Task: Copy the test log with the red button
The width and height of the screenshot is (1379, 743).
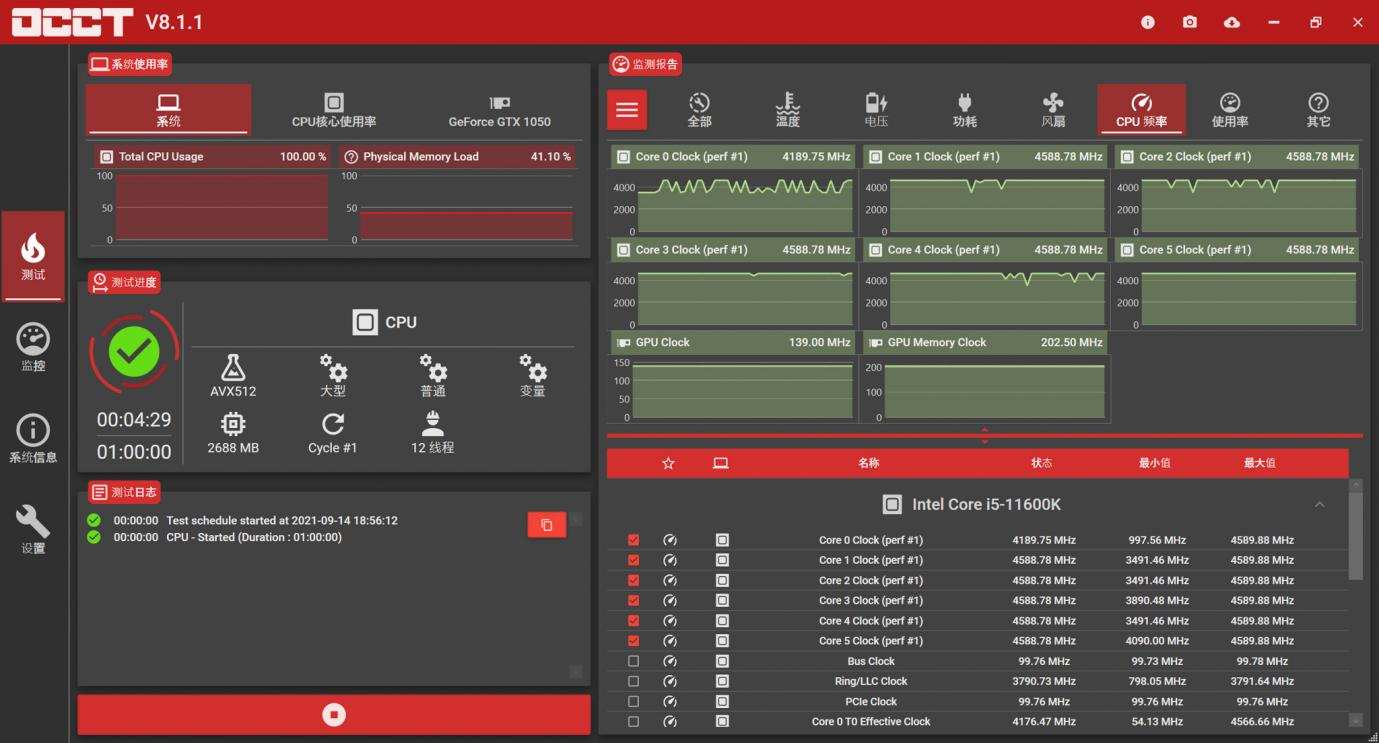Action: click(546, 525)
